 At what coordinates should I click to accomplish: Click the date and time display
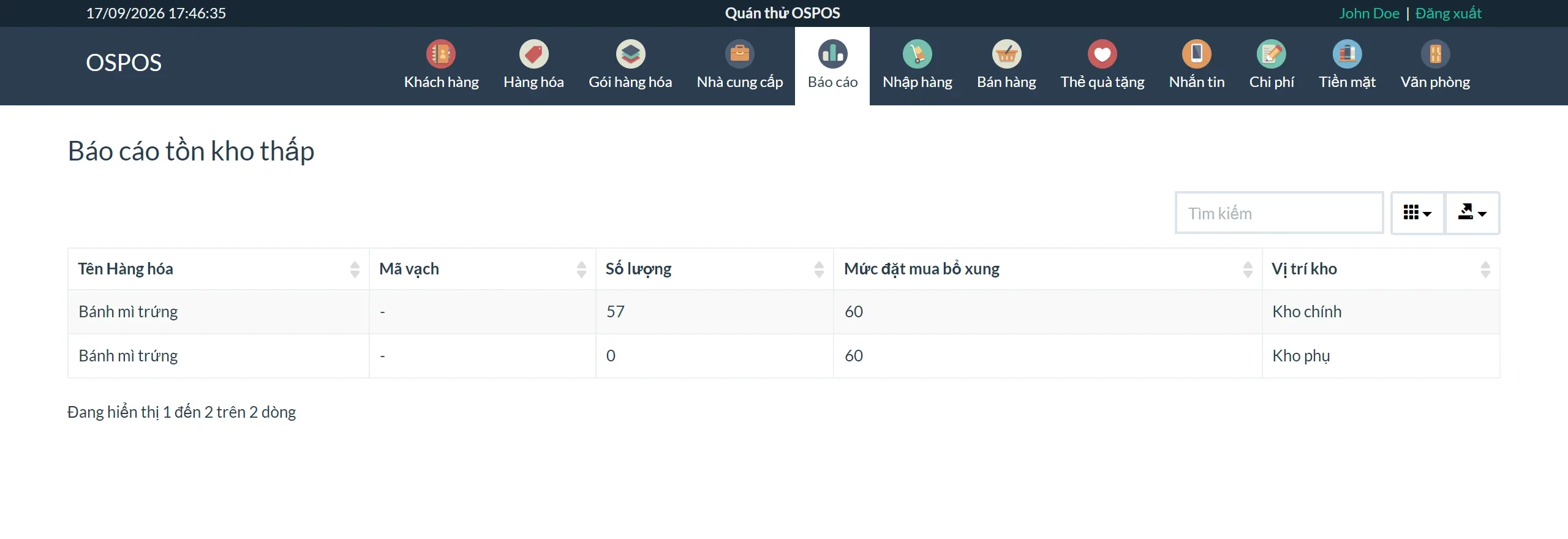pos(156,13)
